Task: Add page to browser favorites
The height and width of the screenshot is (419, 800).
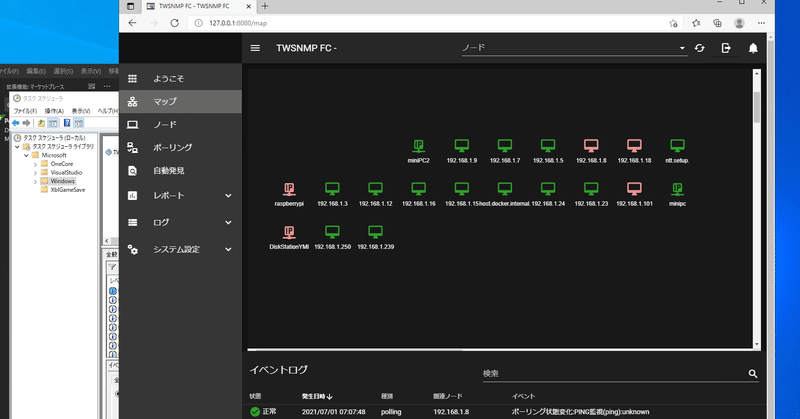Action: [673, 23]
